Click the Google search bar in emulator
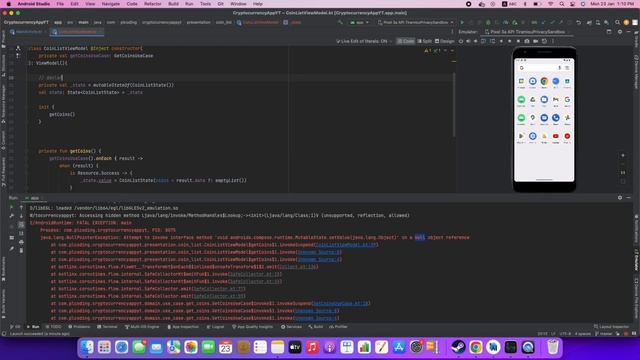 tap(544, 68)
